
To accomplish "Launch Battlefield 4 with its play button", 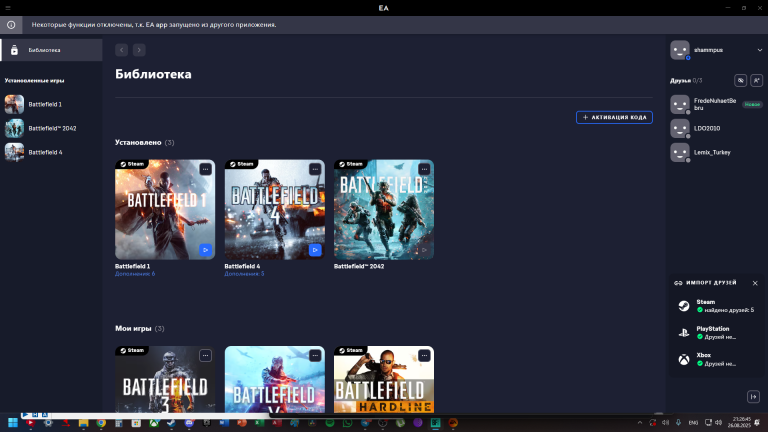I will tap(315, 250).
